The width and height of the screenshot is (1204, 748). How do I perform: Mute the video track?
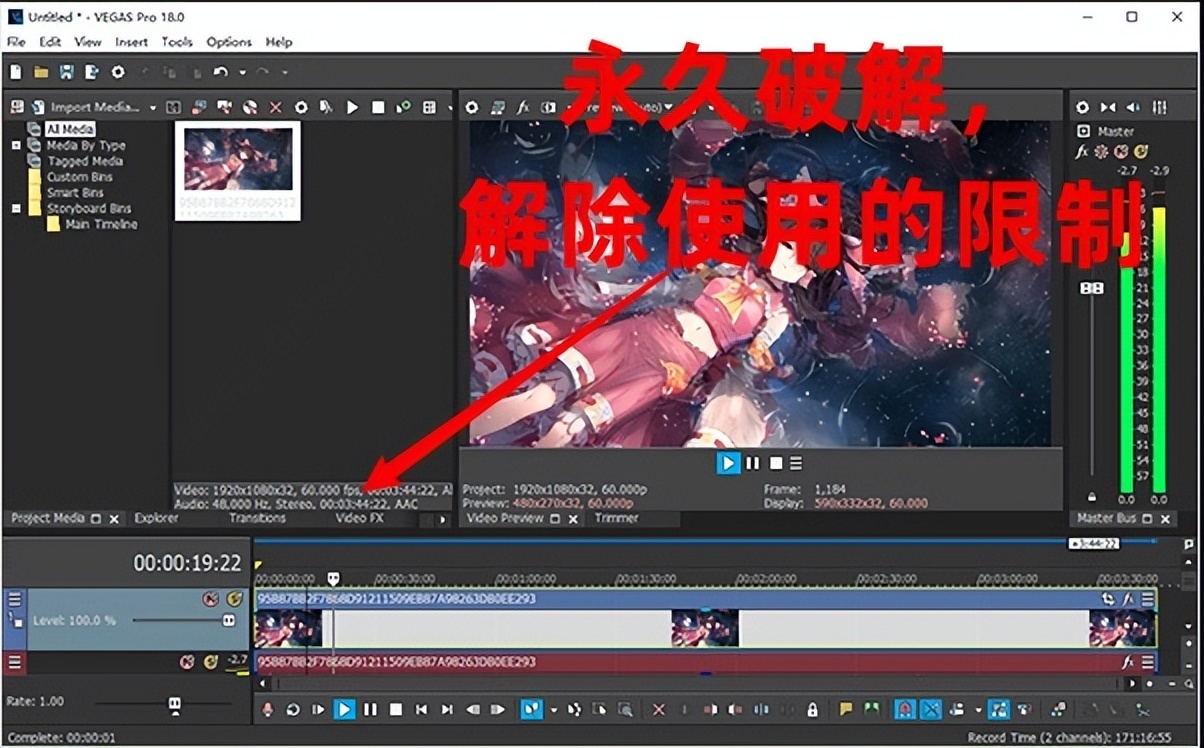coord(210,599)
